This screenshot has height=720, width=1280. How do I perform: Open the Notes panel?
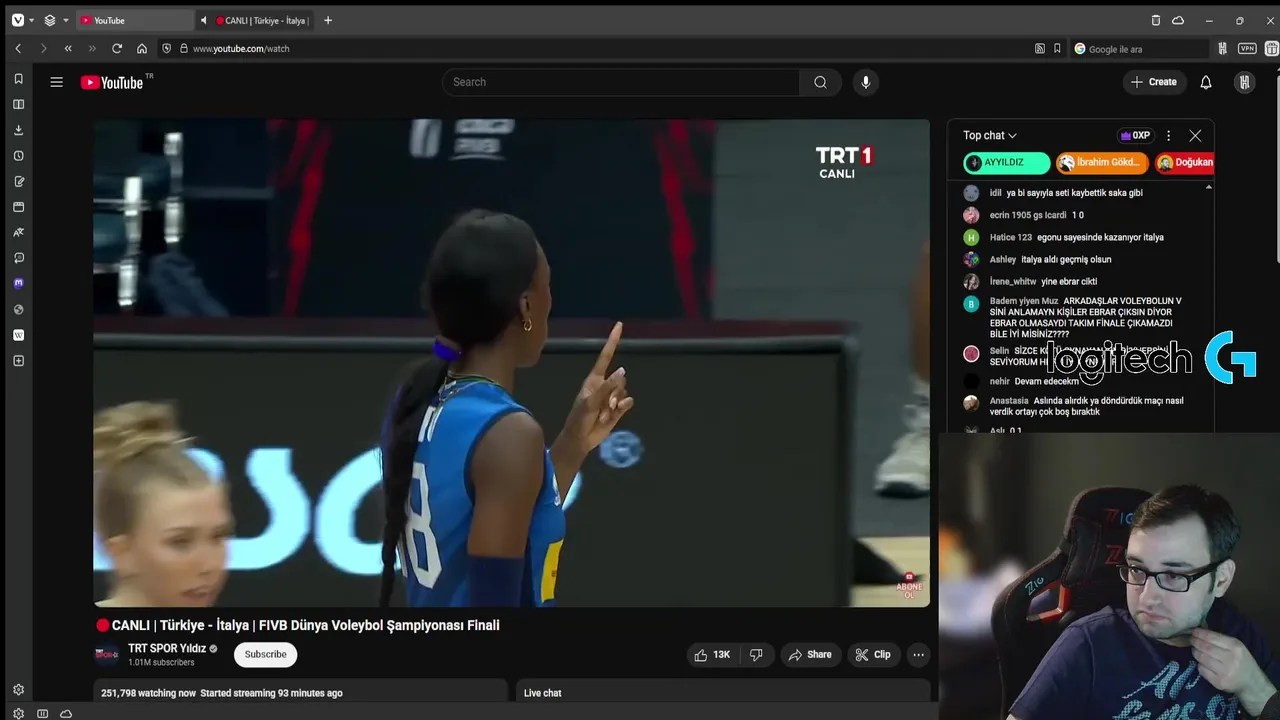[18, 181]
